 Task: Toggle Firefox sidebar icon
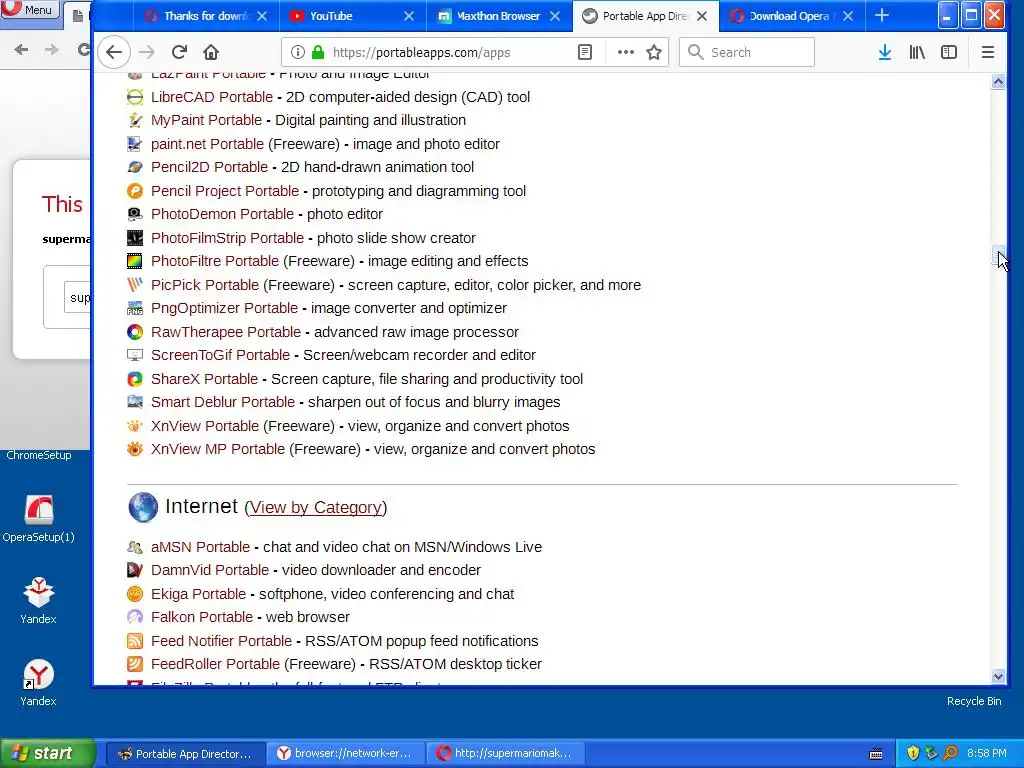tap(949, 52)
